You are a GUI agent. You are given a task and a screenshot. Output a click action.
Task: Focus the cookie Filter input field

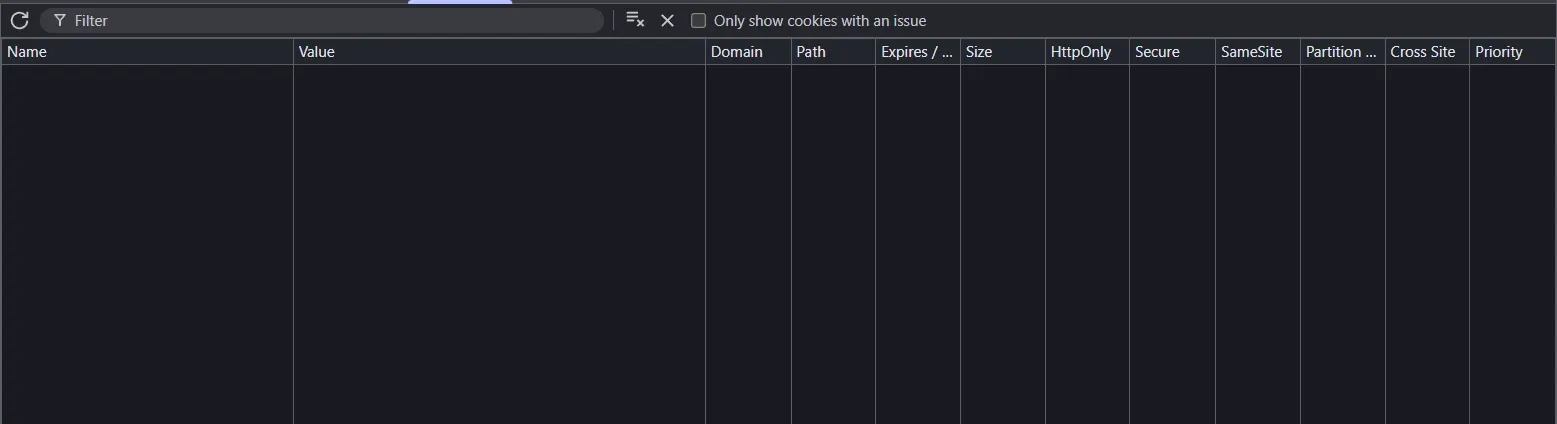point(322,20)
